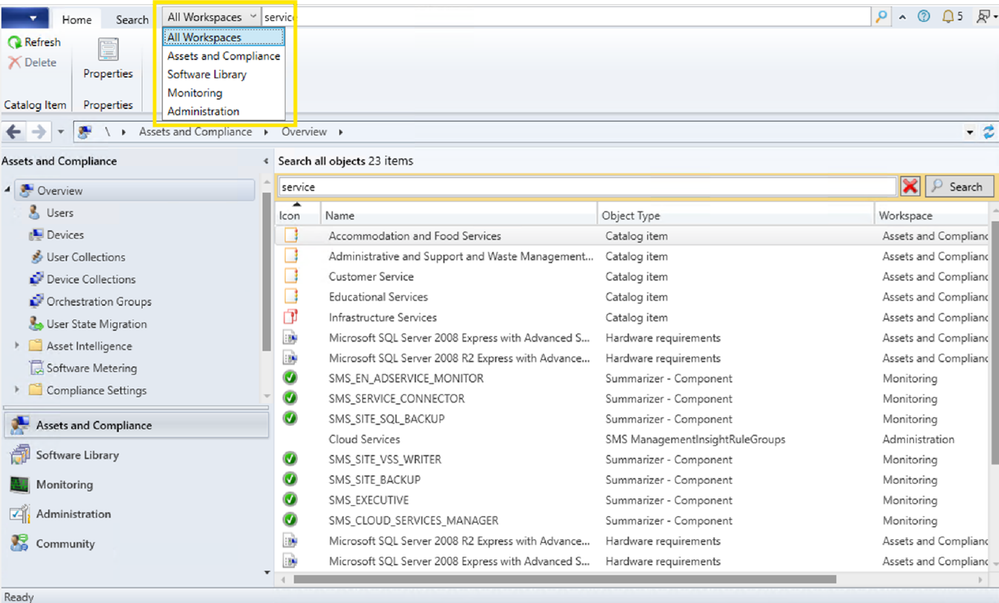This screenshot has height=603, width=999.
Task: Click the Refresh icon in ribbon
Action: pyautogui.click(x=15, y=42)
